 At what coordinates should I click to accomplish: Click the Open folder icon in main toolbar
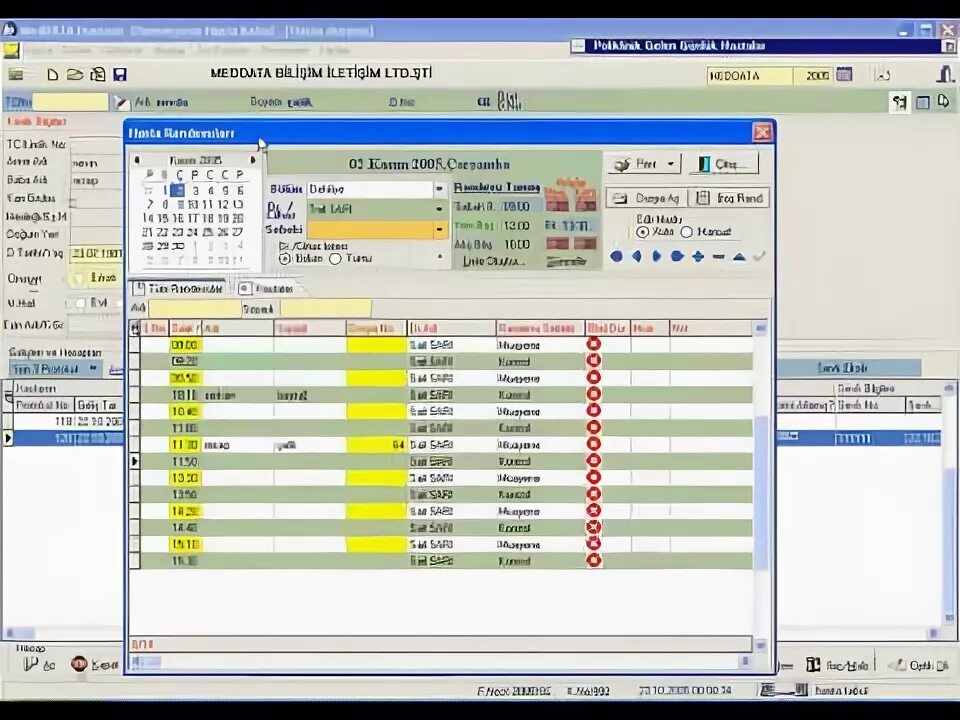[x=75, y=75]
